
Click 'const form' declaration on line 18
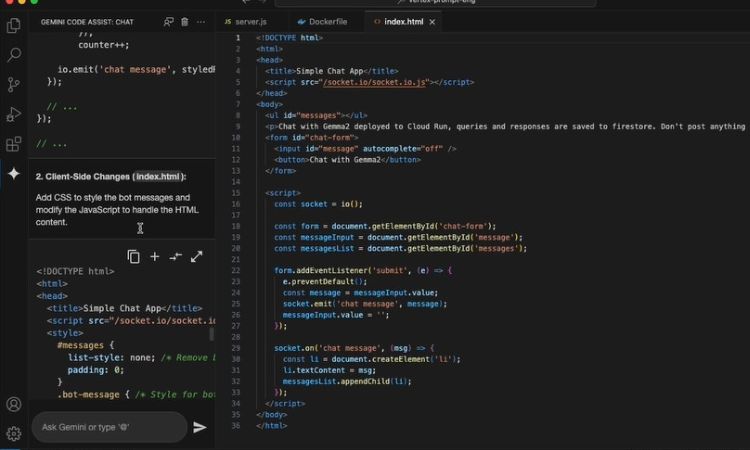[296, 226]
